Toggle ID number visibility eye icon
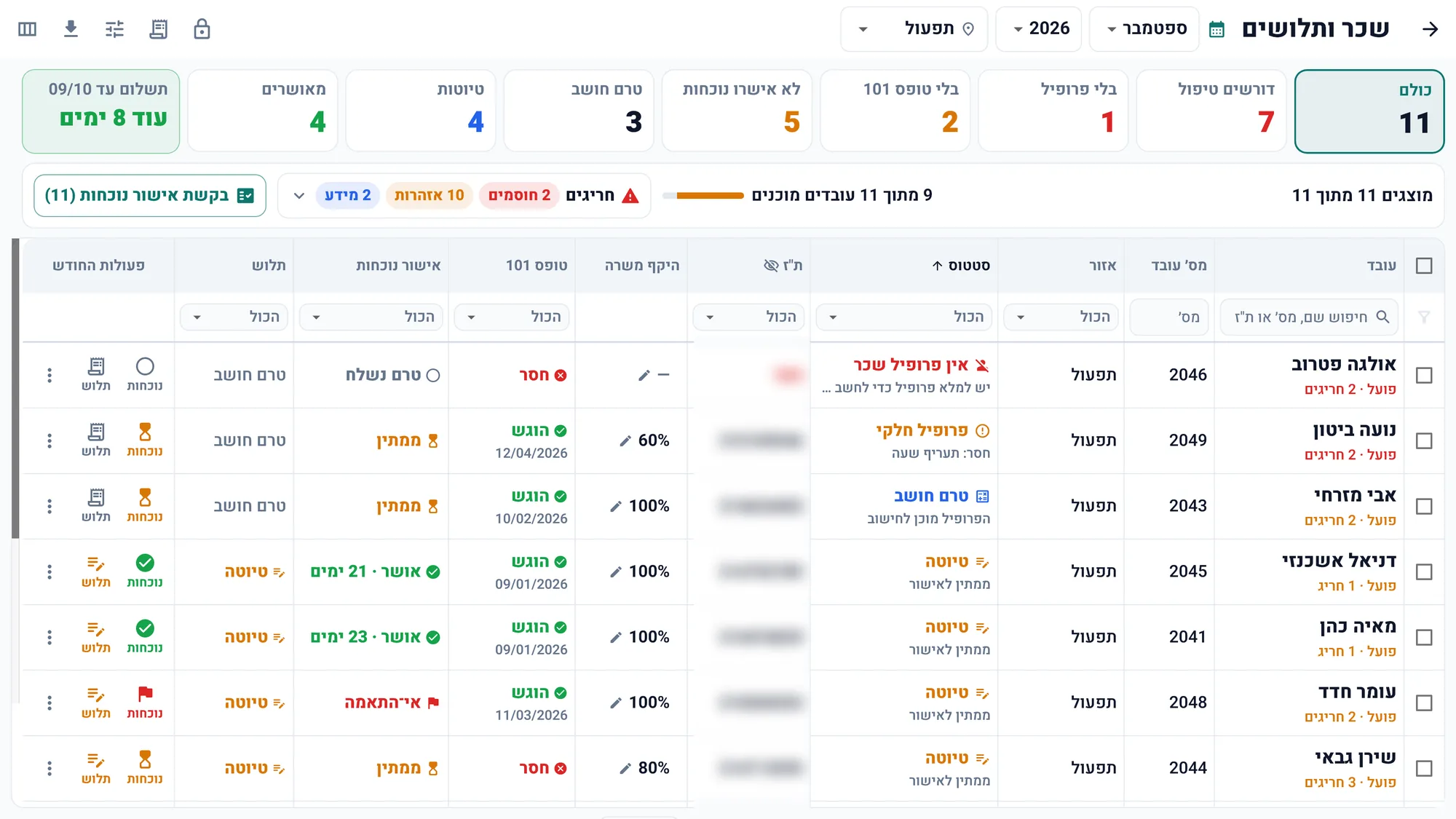1456x819 pixels. 771,265
